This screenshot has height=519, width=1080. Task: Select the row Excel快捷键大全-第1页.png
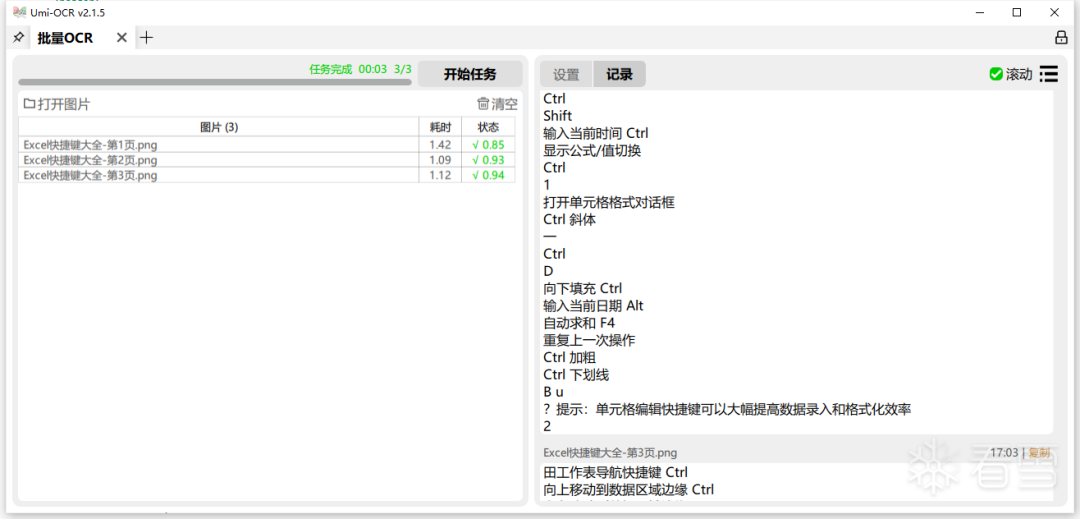pos(267,145)
